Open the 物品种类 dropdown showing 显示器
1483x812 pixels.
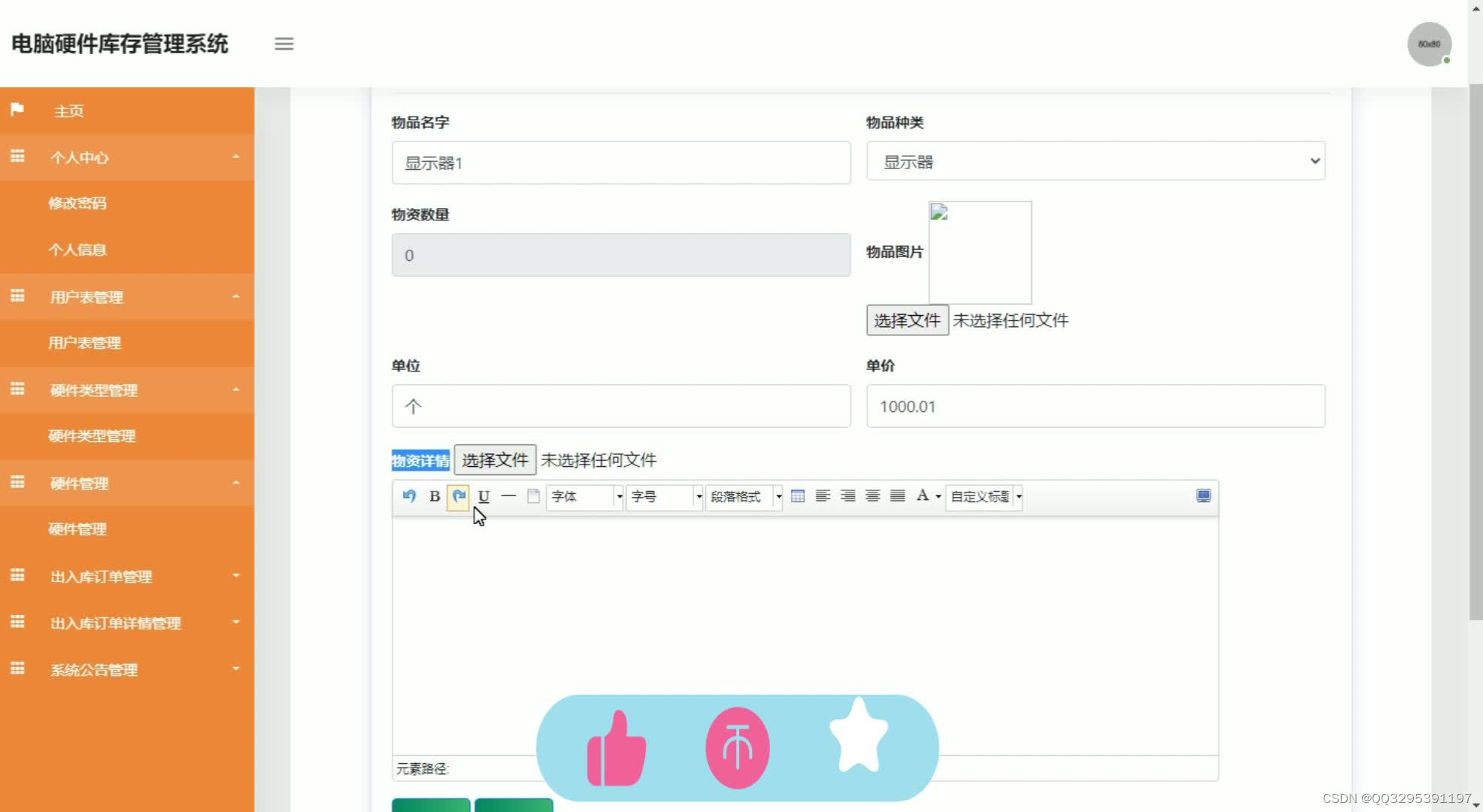coord(1096,161)
